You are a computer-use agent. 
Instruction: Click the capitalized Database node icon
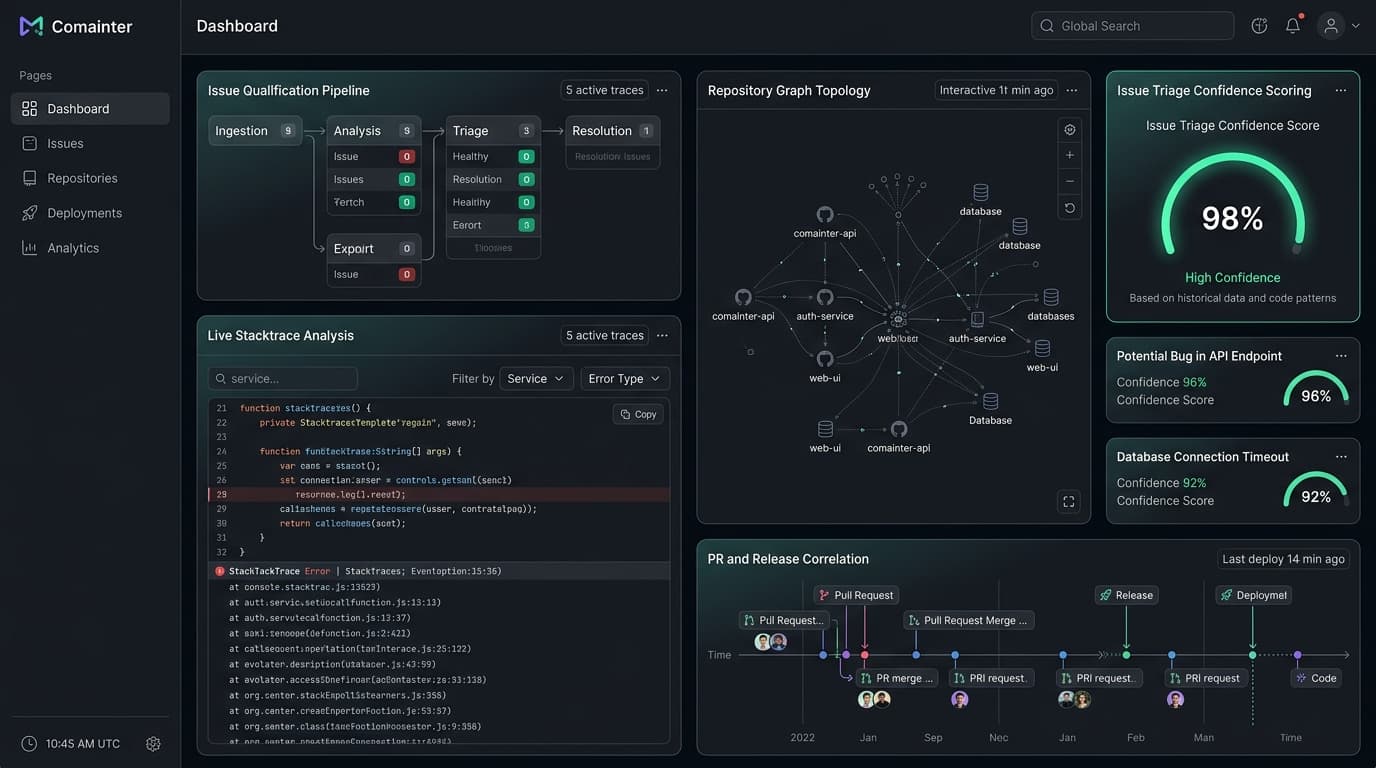(990, 401)
